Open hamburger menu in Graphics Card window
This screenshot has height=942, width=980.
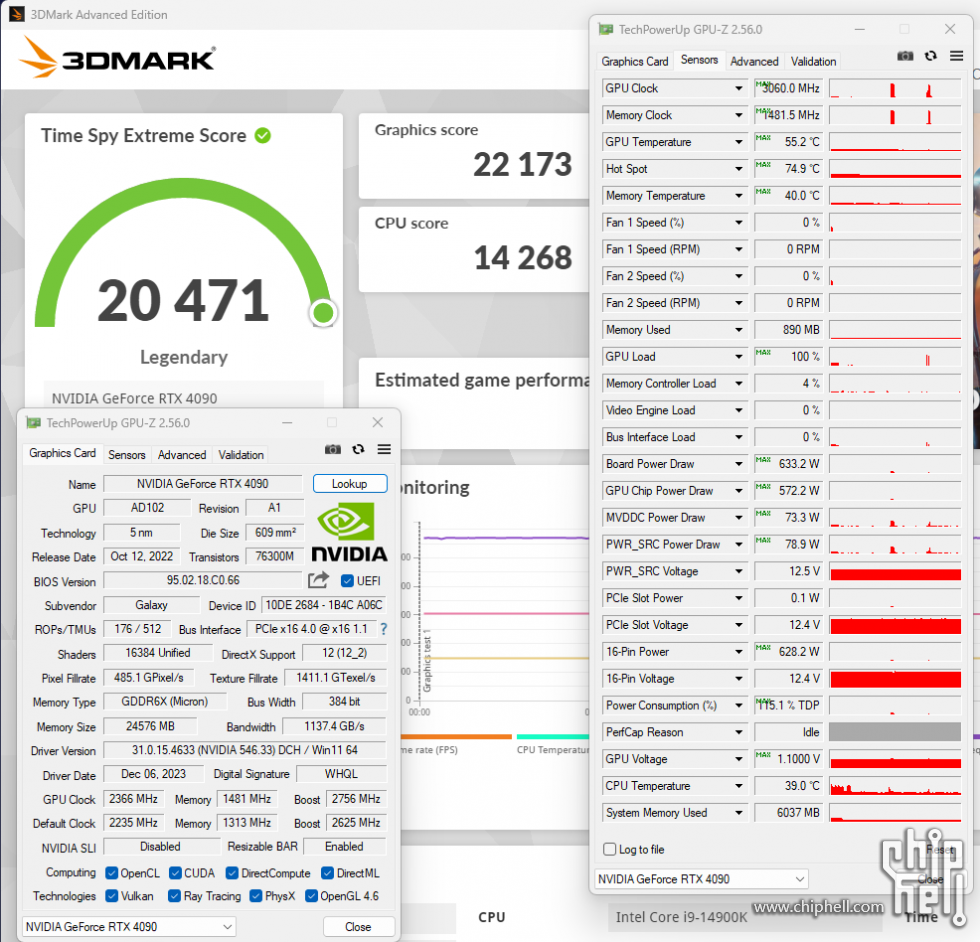pyautogui.click(x=384, y=449)
